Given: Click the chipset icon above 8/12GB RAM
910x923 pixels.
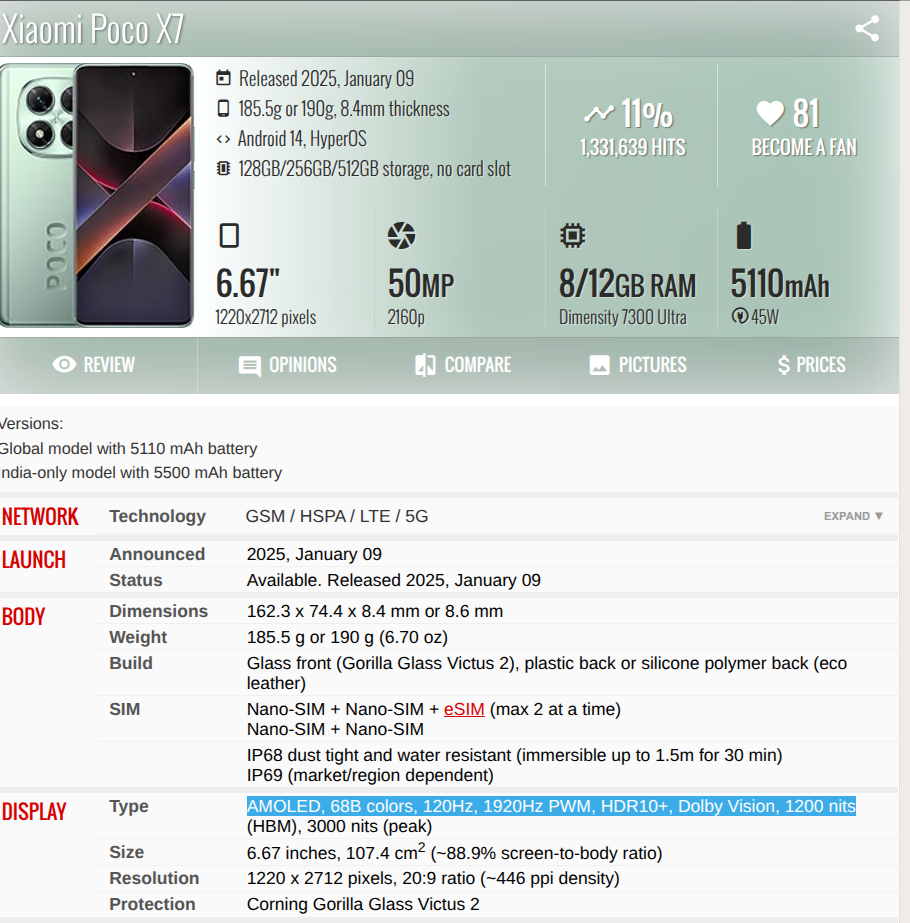Looking at the screenshot, I should tap(572, 235).
